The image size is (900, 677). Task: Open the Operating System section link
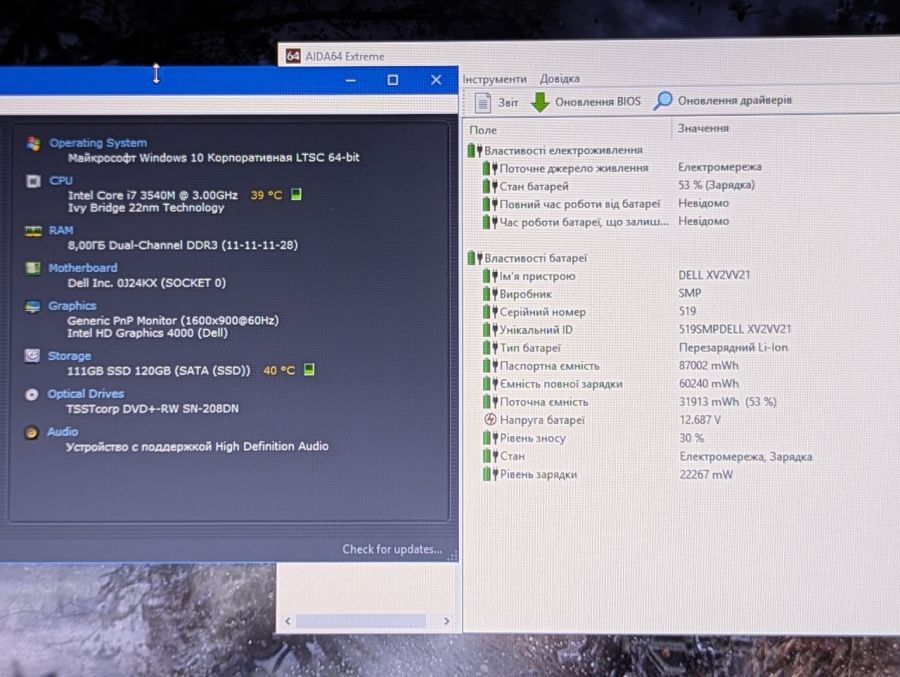(x=98, y=143)
